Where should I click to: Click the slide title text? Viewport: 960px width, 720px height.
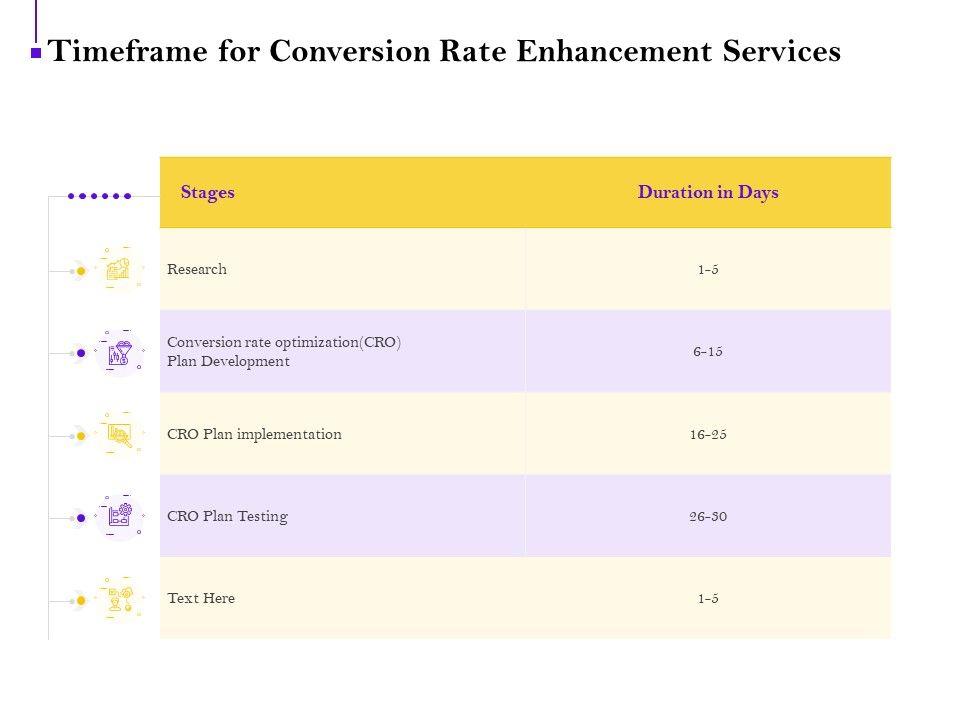click(445, 51)
